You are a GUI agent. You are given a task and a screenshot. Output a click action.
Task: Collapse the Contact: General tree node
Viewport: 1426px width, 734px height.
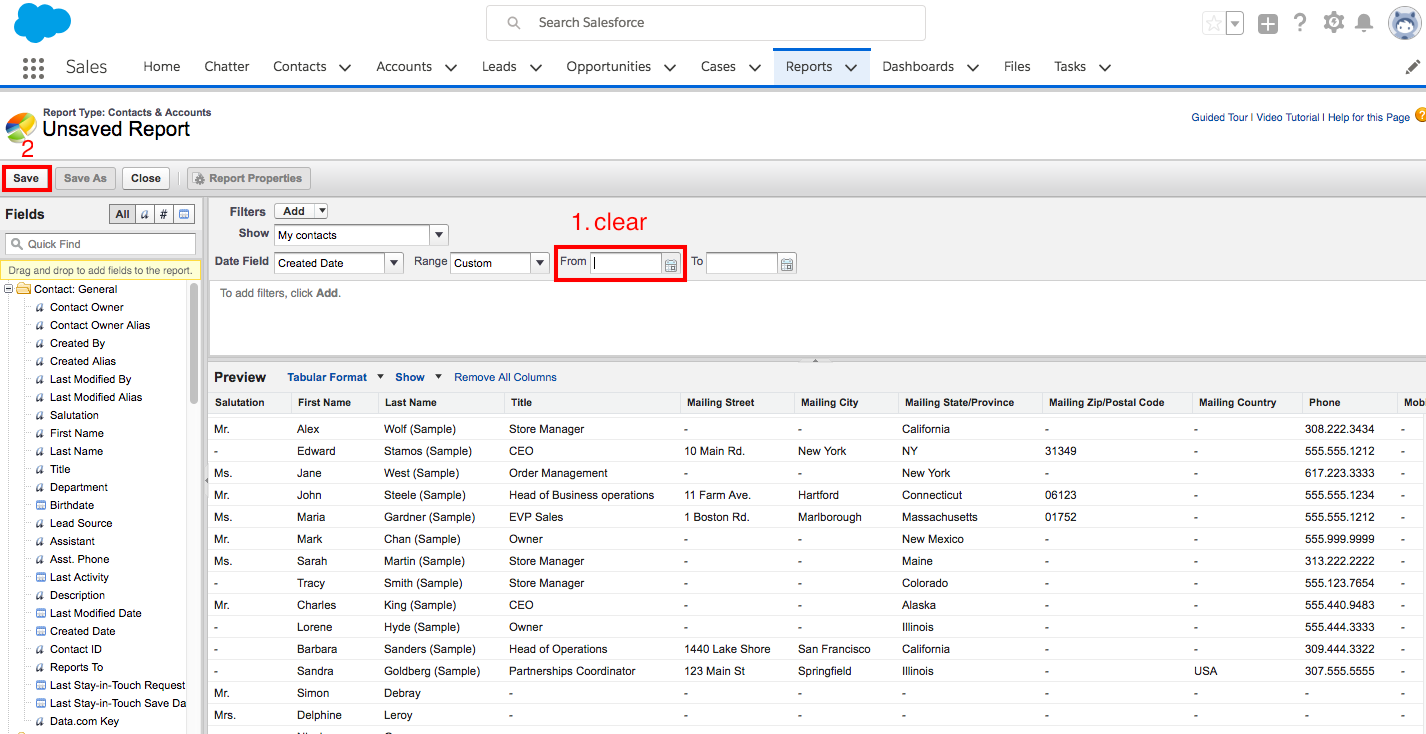8,289
